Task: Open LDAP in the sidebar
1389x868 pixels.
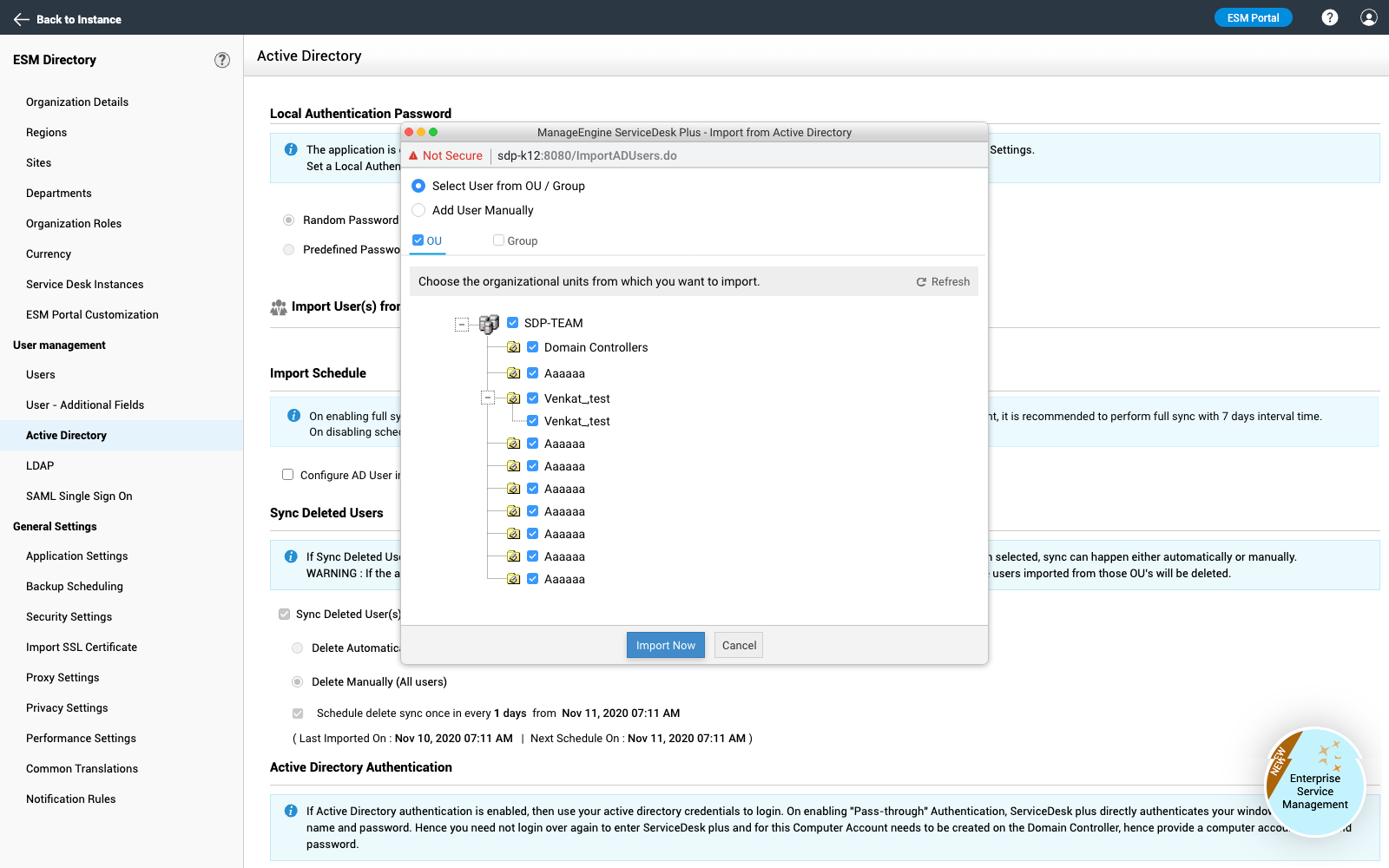Action: [x=40, y=465]
